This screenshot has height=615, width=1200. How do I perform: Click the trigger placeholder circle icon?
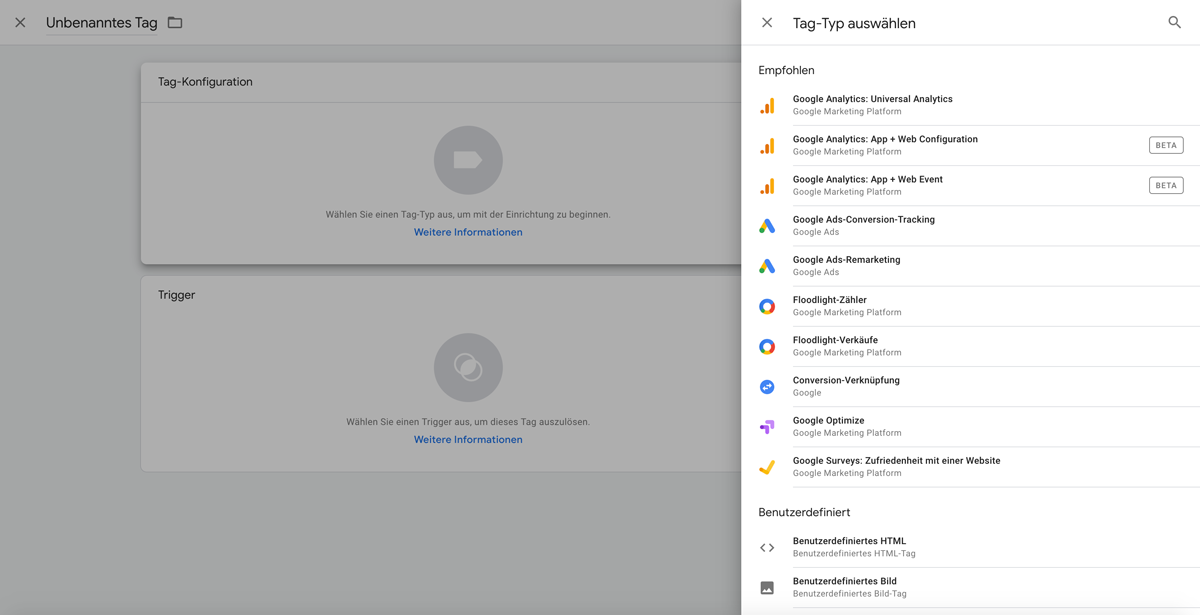[x=468, y=367]
